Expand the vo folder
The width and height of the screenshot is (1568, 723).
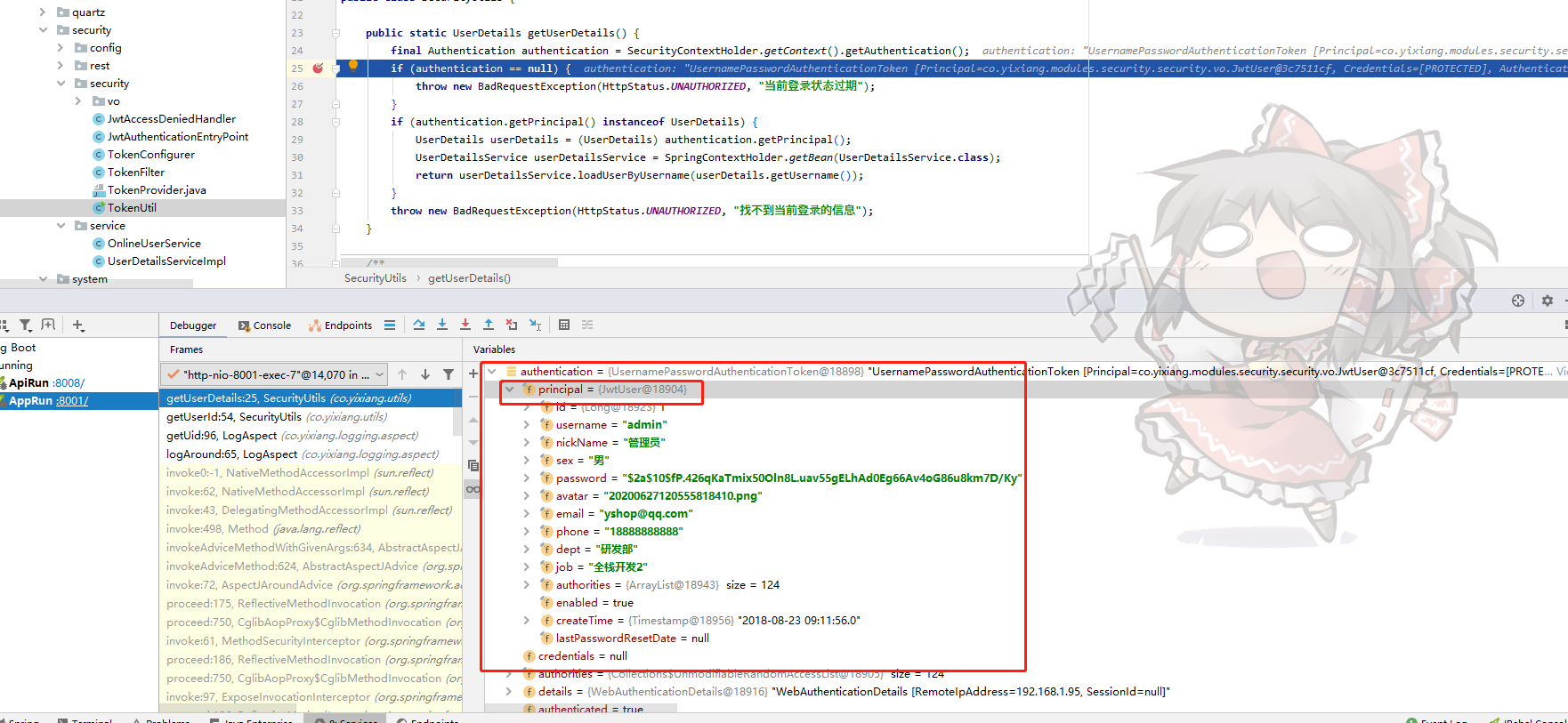pos(78,101)
